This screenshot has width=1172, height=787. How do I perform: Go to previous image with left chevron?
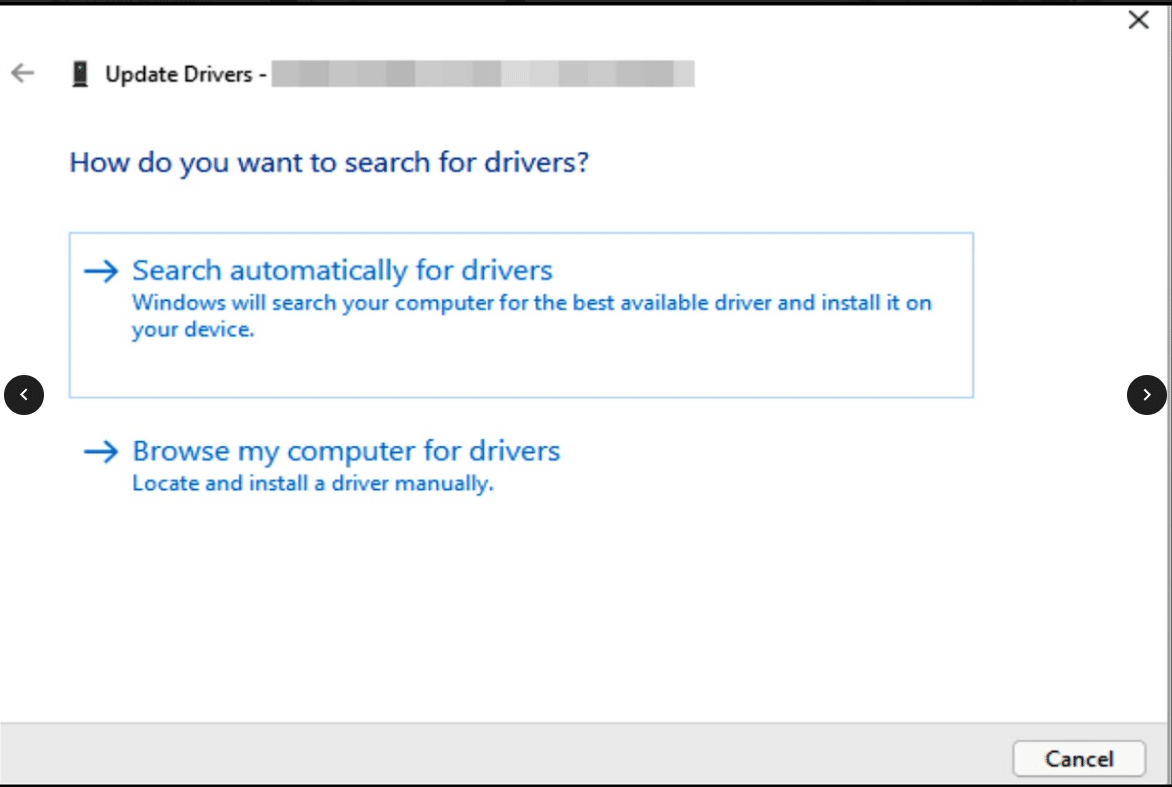[24, 395]
